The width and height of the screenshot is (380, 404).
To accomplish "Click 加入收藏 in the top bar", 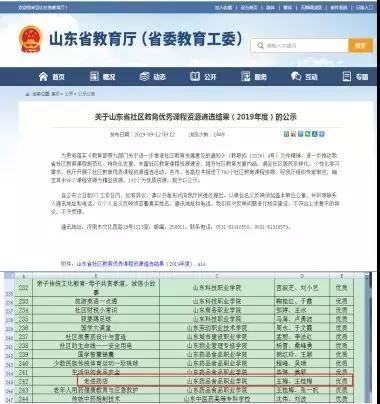I will 223,7.
